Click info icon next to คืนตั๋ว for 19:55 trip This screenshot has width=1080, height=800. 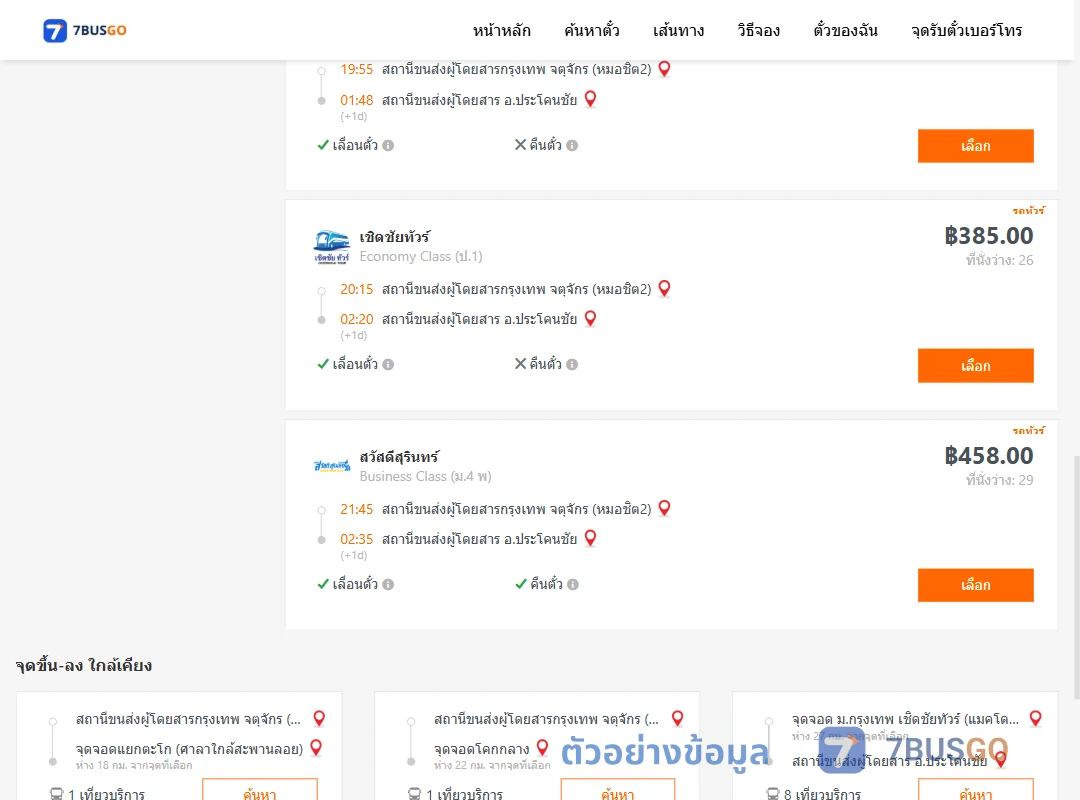(572, 145)
